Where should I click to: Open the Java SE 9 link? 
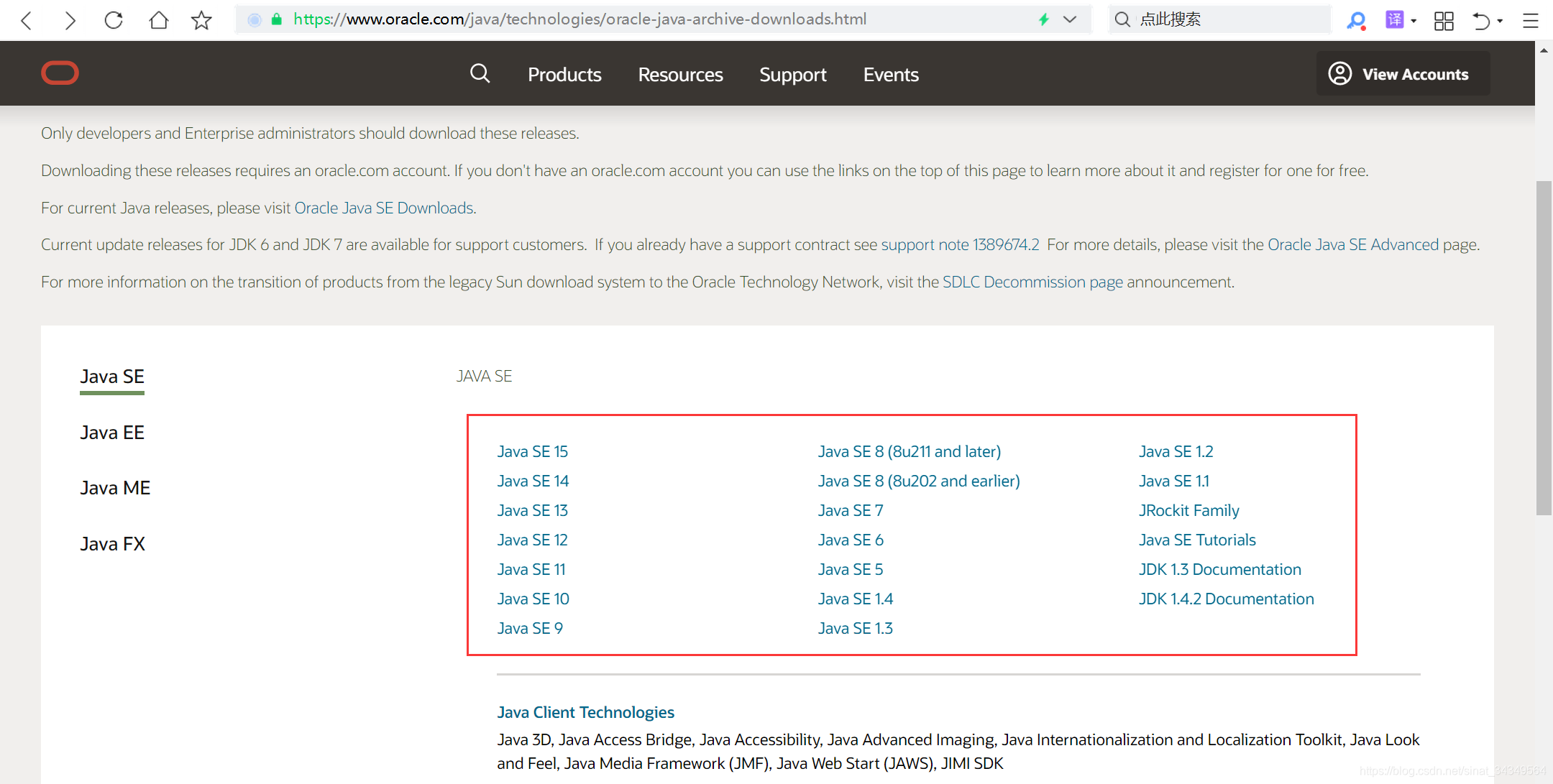click(x=530, y=628)
